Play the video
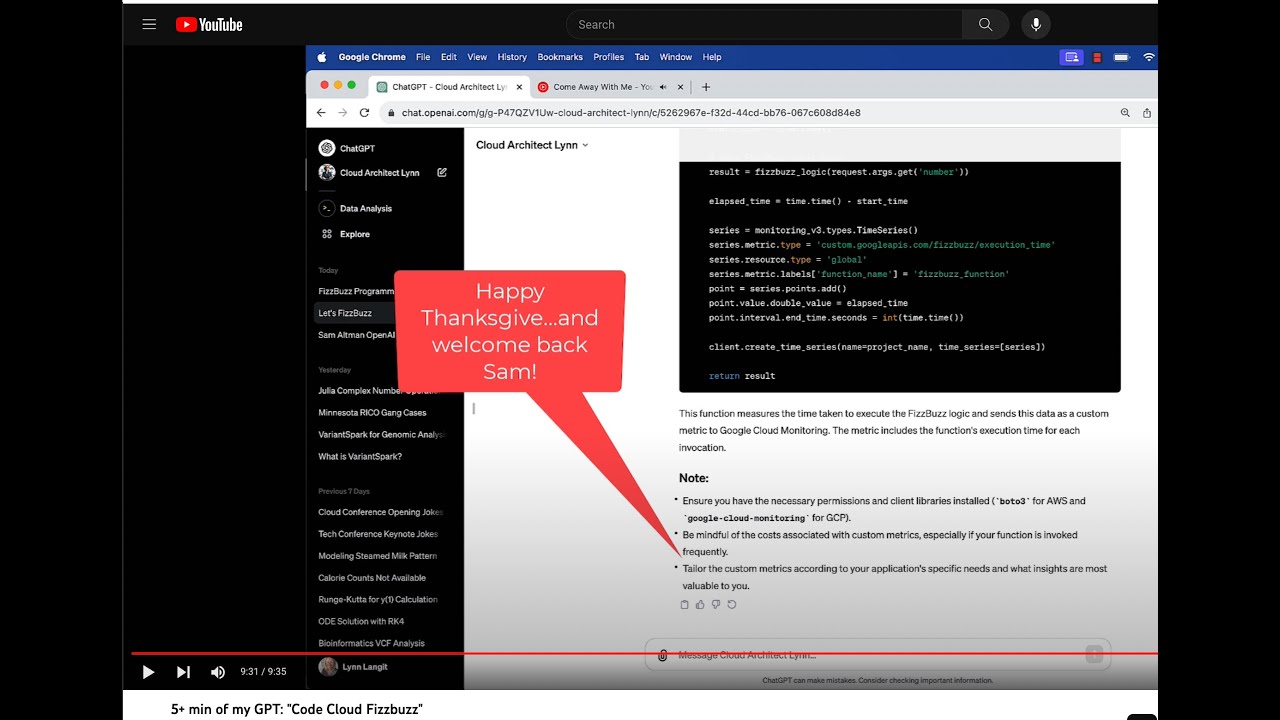The image size is (1280, 720). click(x=148, y=672)
